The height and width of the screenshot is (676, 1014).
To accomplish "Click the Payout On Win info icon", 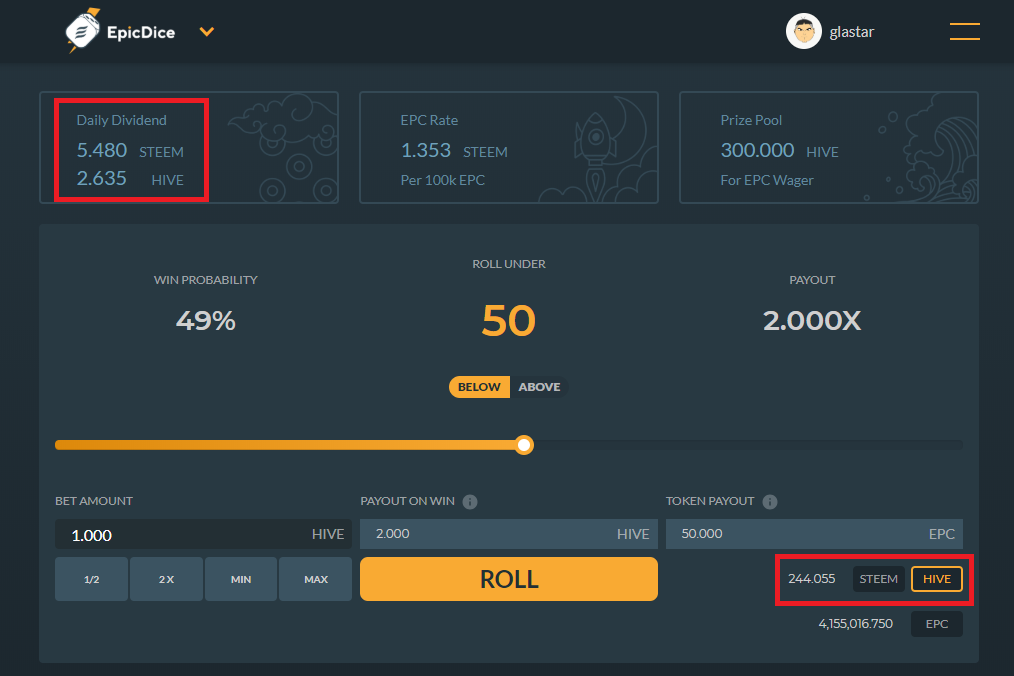I will coord(470,502).
